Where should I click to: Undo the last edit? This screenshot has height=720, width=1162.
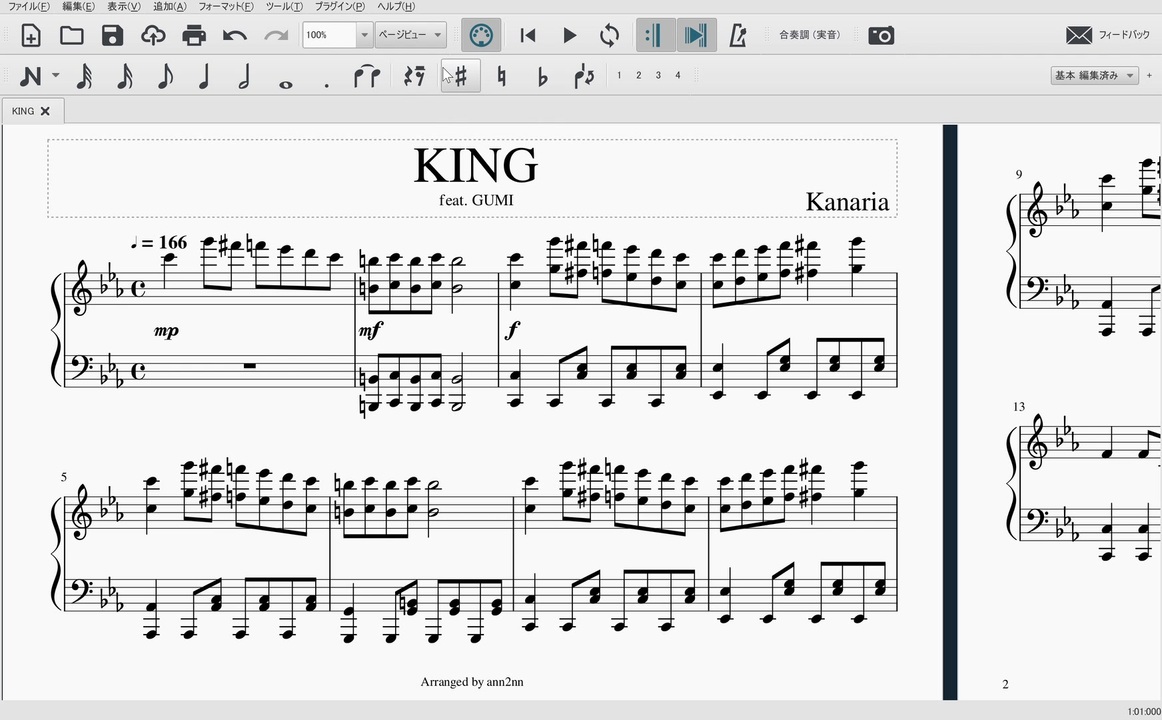point(234,36)
